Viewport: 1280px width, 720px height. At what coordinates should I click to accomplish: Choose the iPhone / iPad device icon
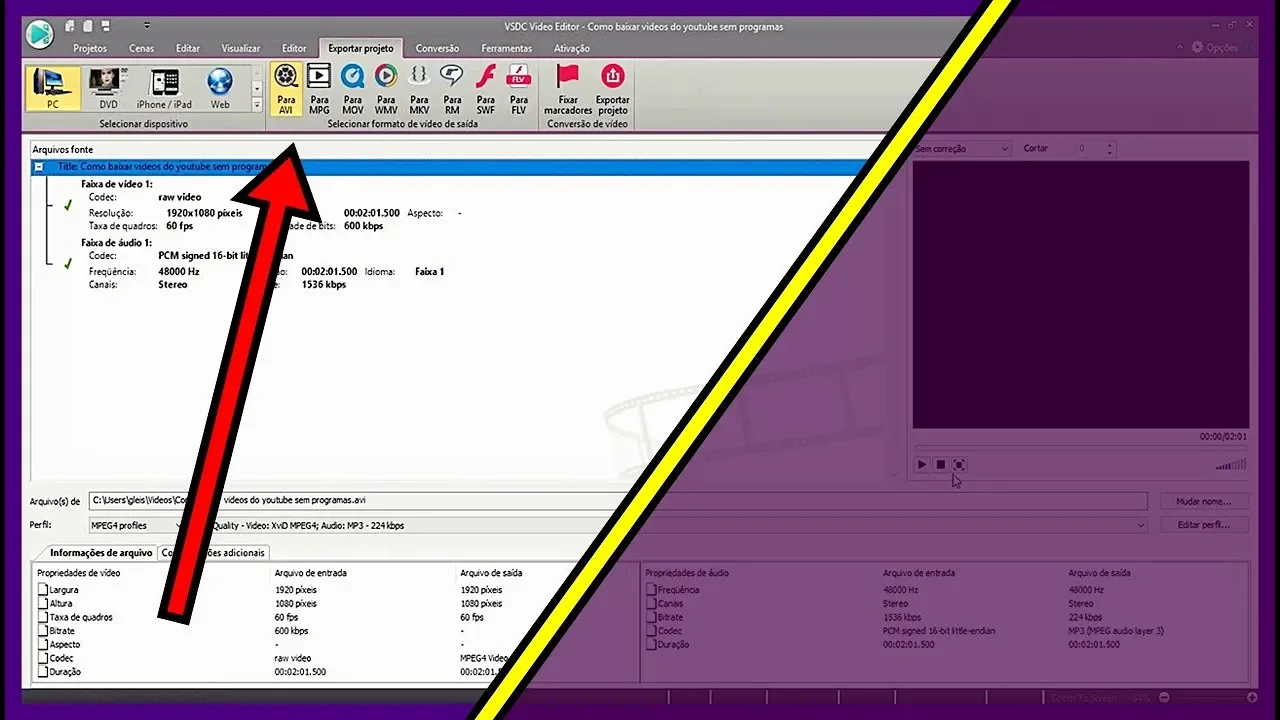click(164, 88)
